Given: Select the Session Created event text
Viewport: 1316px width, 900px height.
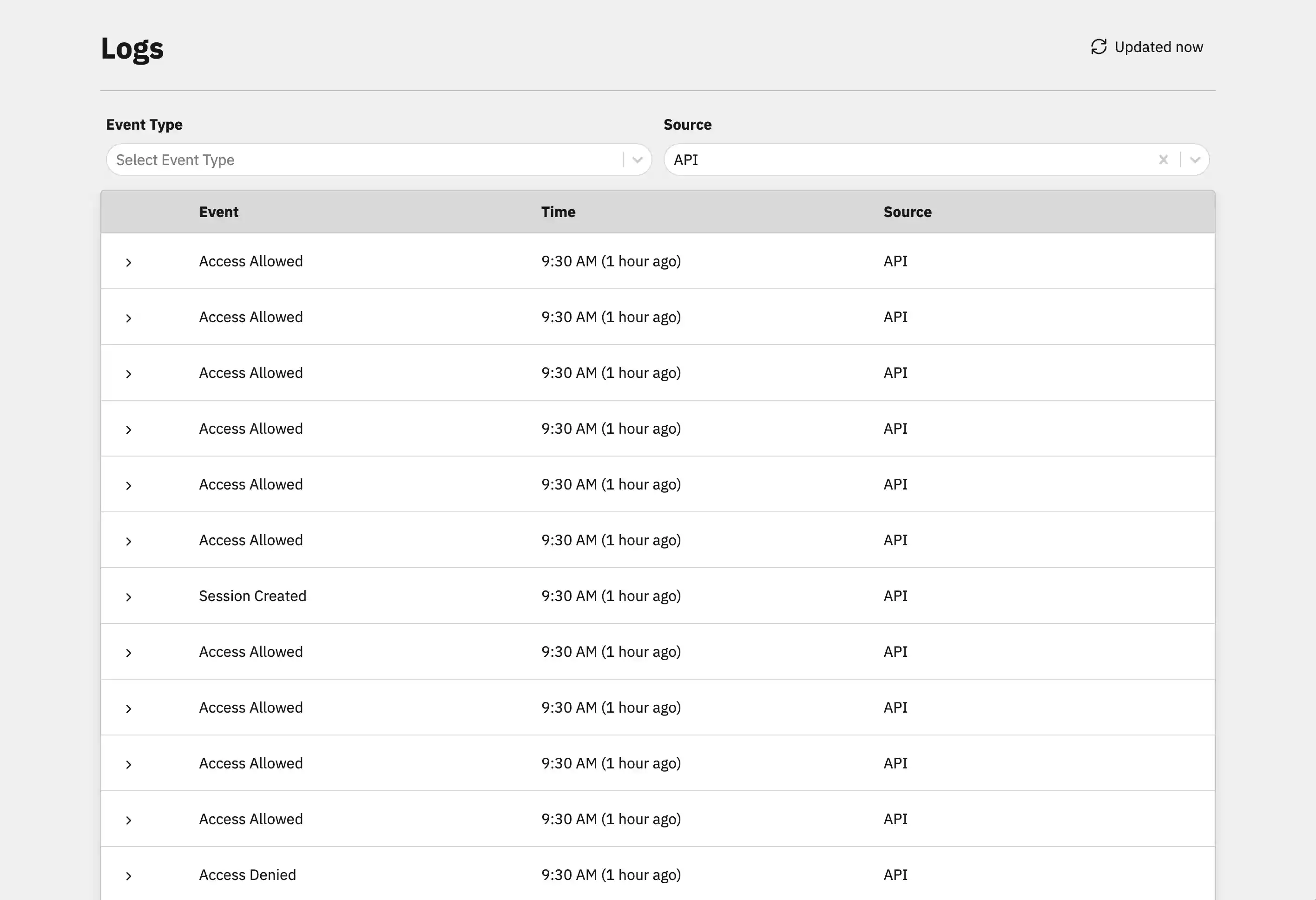Looking at the screenshot, I should 252,596.
